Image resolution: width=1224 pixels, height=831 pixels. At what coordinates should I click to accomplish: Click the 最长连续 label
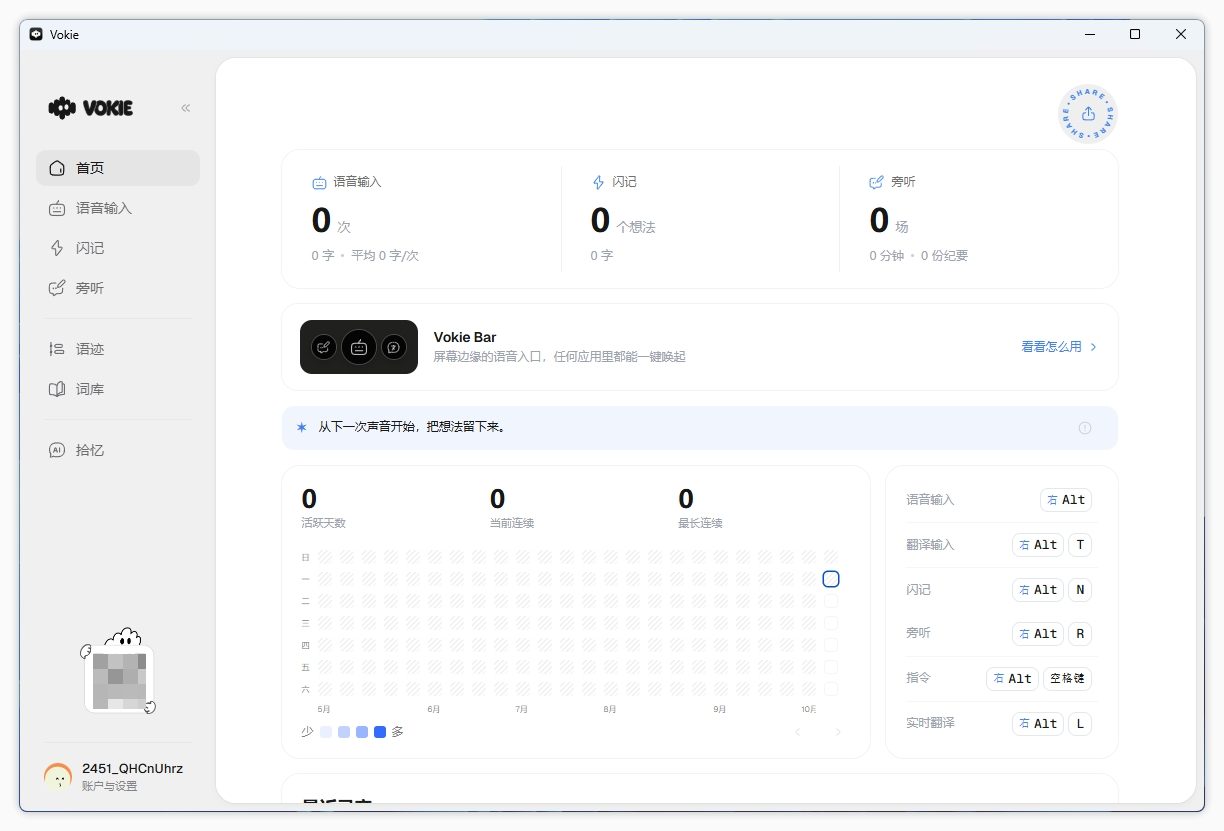point(700,523)
